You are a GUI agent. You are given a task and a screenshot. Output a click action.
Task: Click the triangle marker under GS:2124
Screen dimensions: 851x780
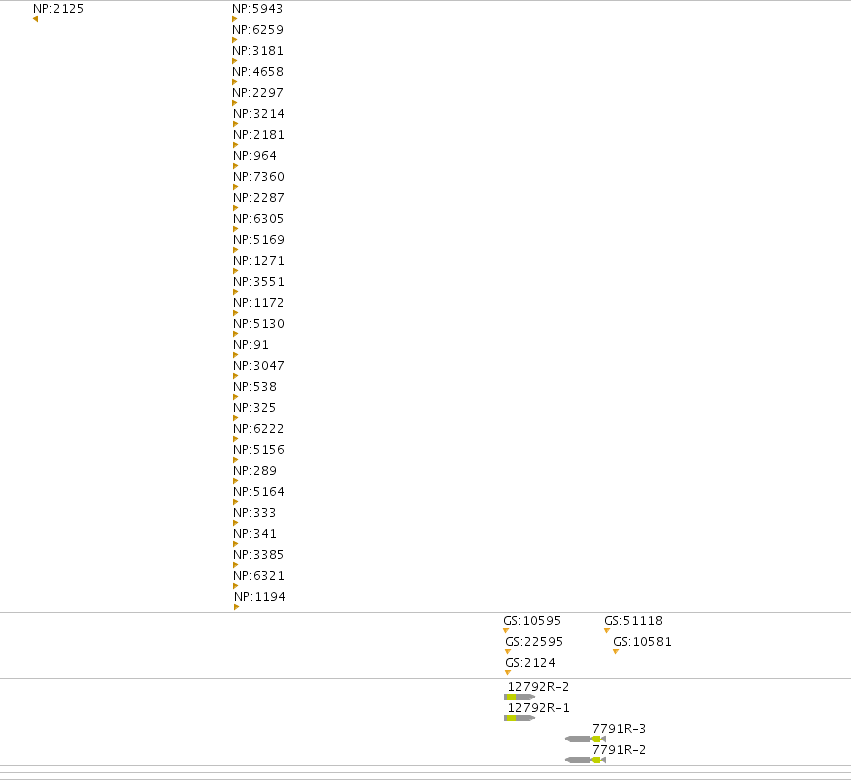pos(508,673)
